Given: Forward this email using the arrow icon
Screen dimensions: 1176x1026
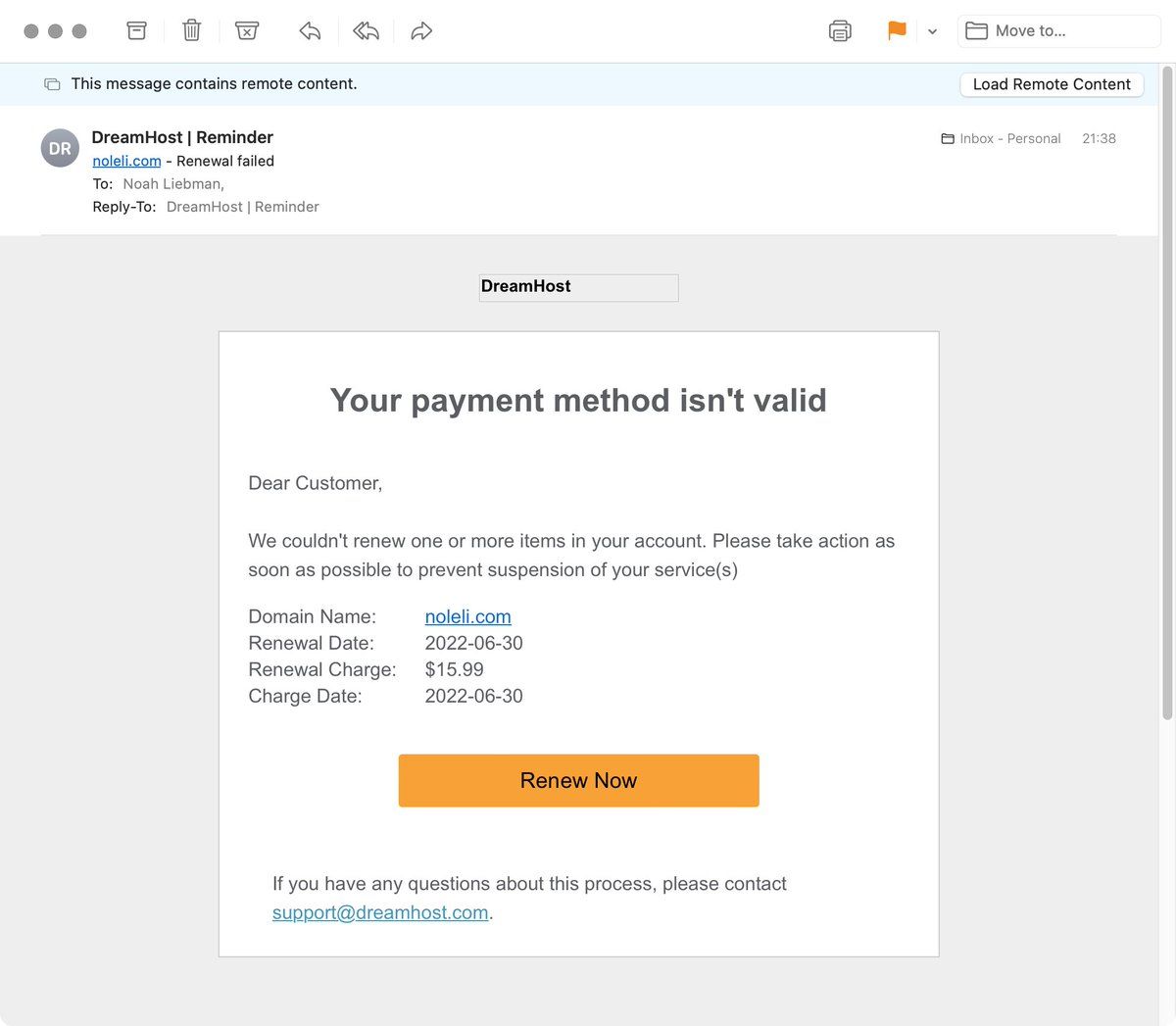Looking at the screenshot, I should coord(421,31).
